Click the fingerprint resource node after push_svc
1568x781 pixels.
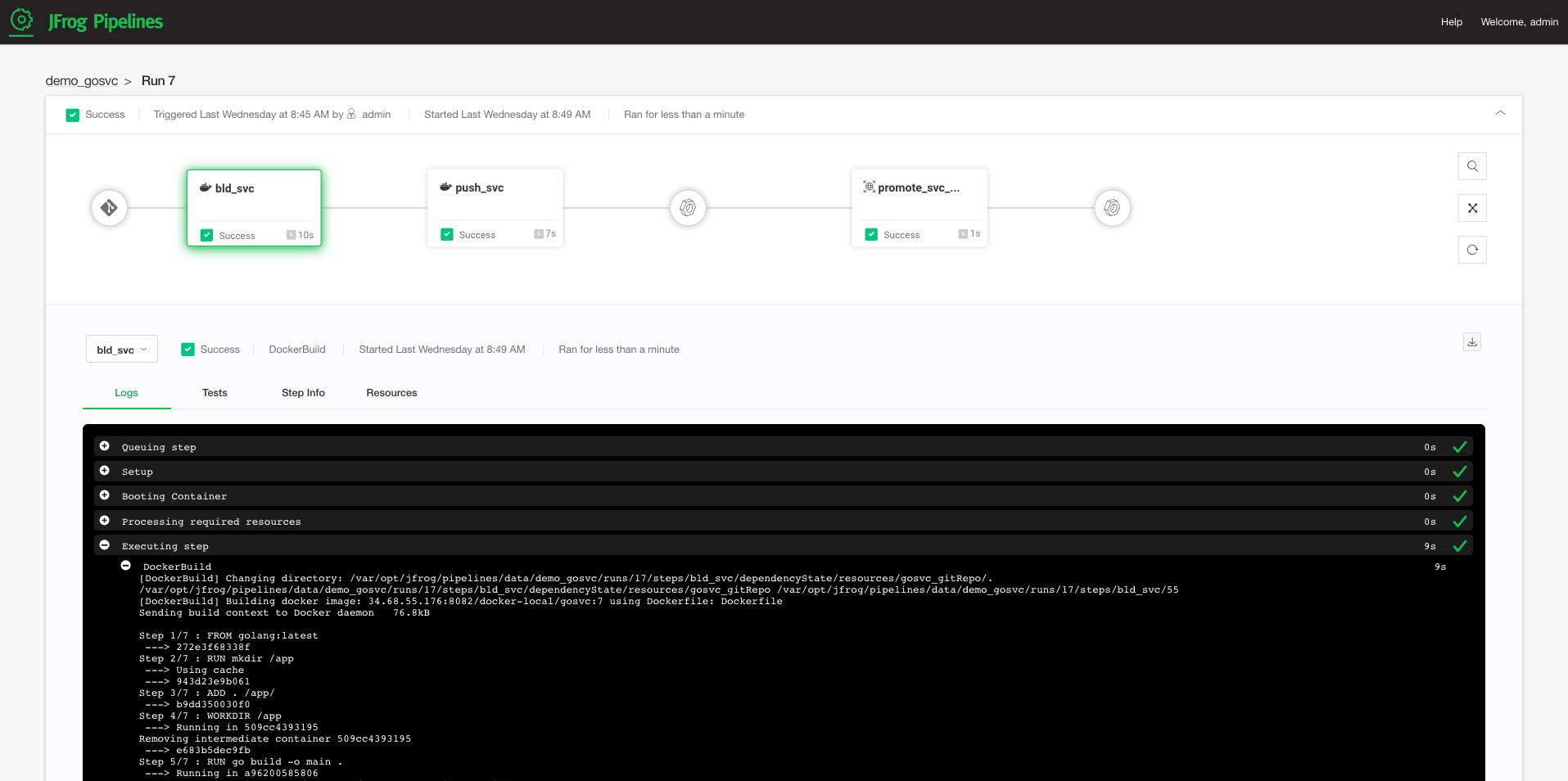click(x=688, y=208)
